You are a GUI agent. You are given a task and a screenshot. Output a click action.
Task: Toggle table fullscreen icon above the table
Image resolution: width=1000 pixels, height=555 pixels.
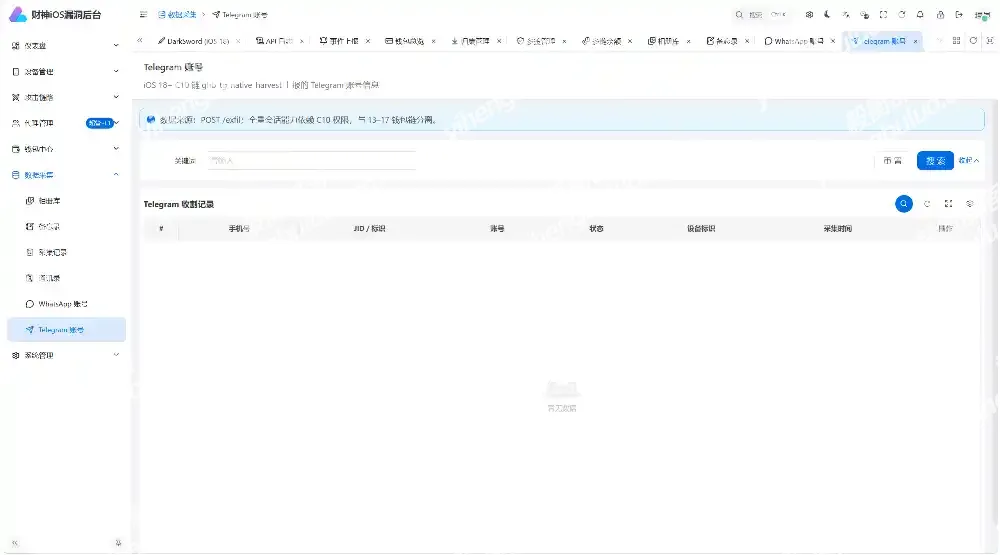pos(948,204)
